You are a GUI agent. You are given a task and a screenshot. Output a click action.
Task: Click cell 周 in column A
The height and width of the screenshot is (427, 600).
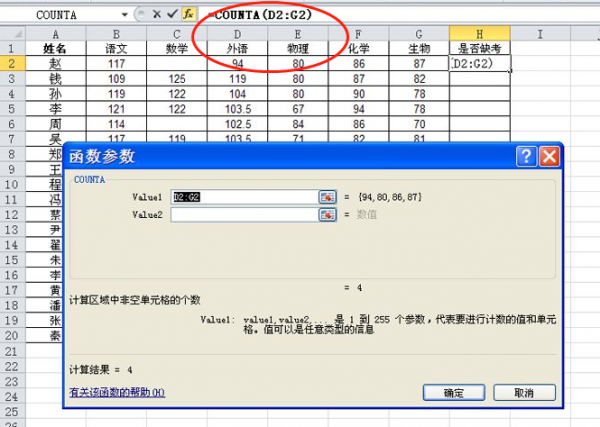[x=56, y=124]
